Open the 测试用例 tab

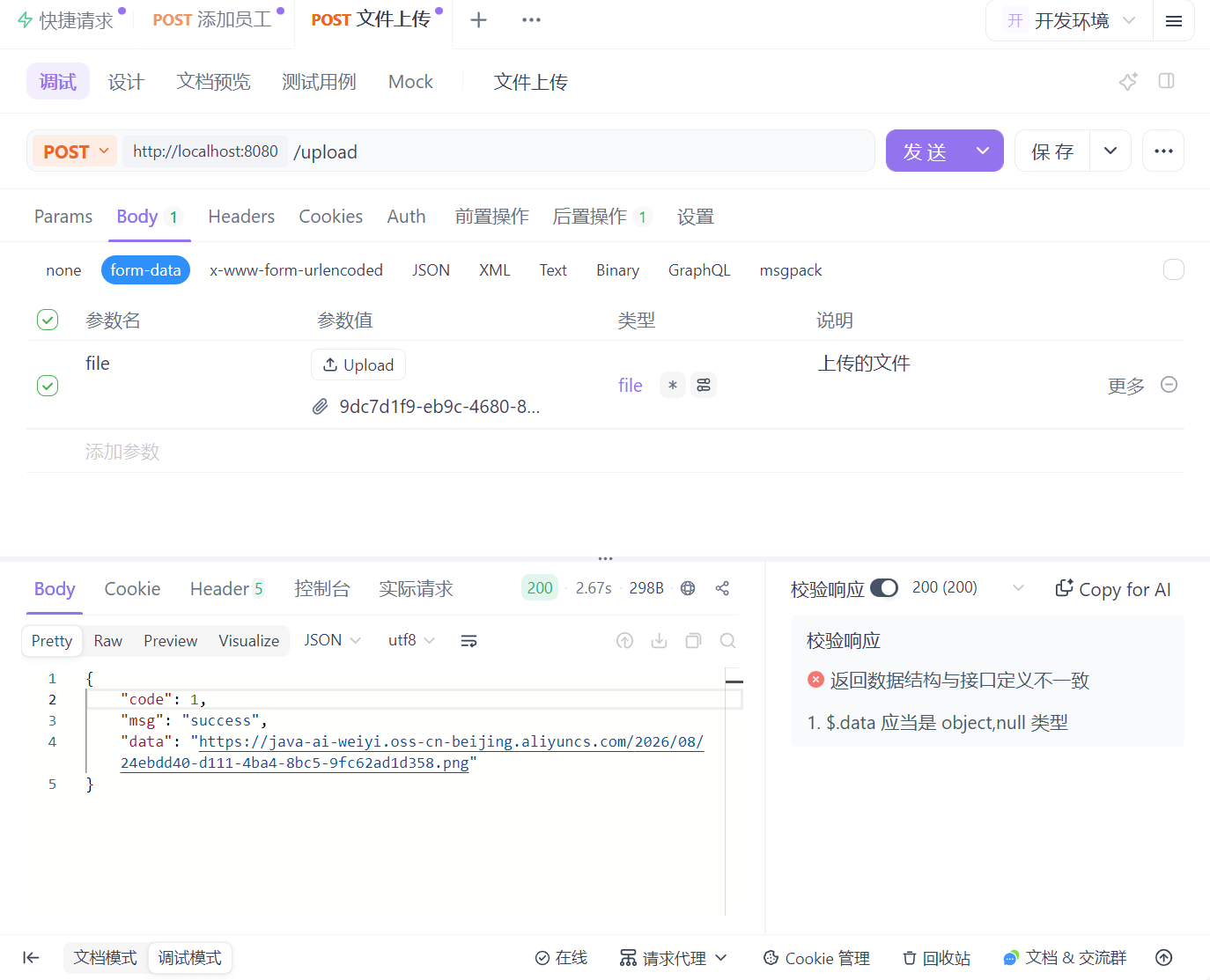pyautogui.click(x=319, y=82)
